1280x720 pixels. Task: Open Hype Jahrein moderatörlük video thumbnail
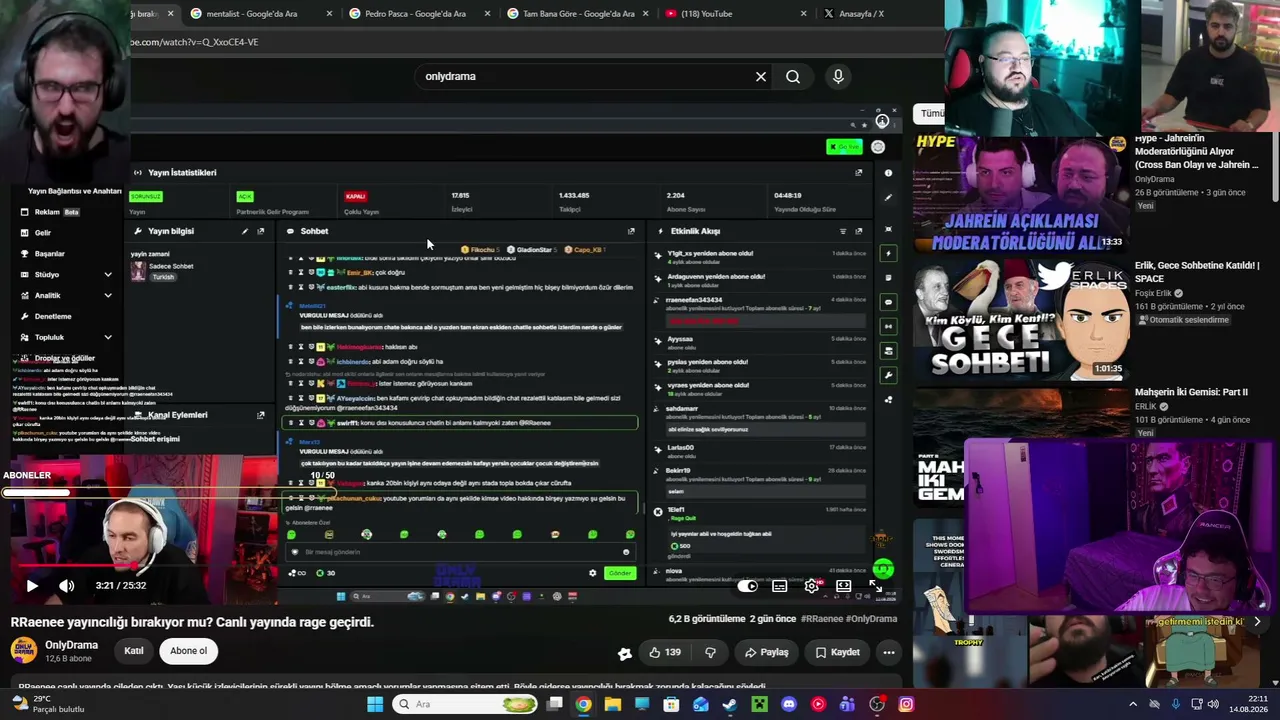pos(1020,192)
